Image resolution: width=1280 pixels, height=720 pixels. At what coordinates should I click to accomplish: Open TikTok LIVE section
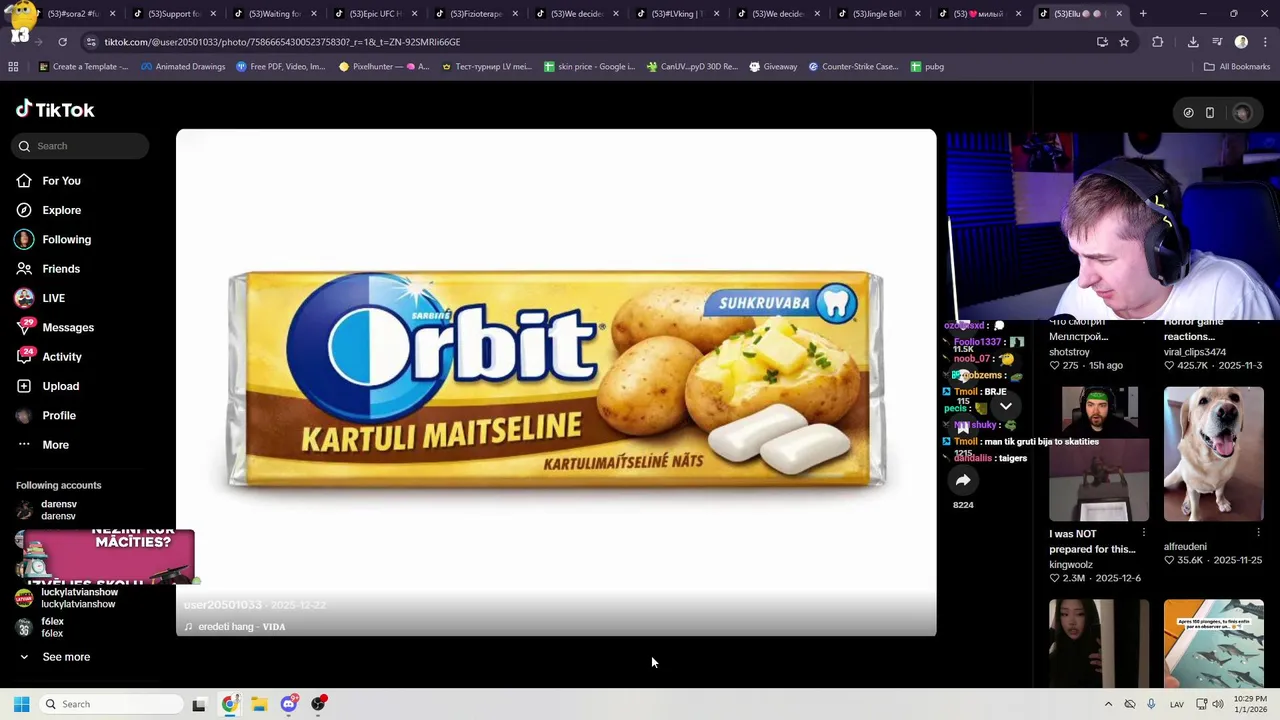53,298
